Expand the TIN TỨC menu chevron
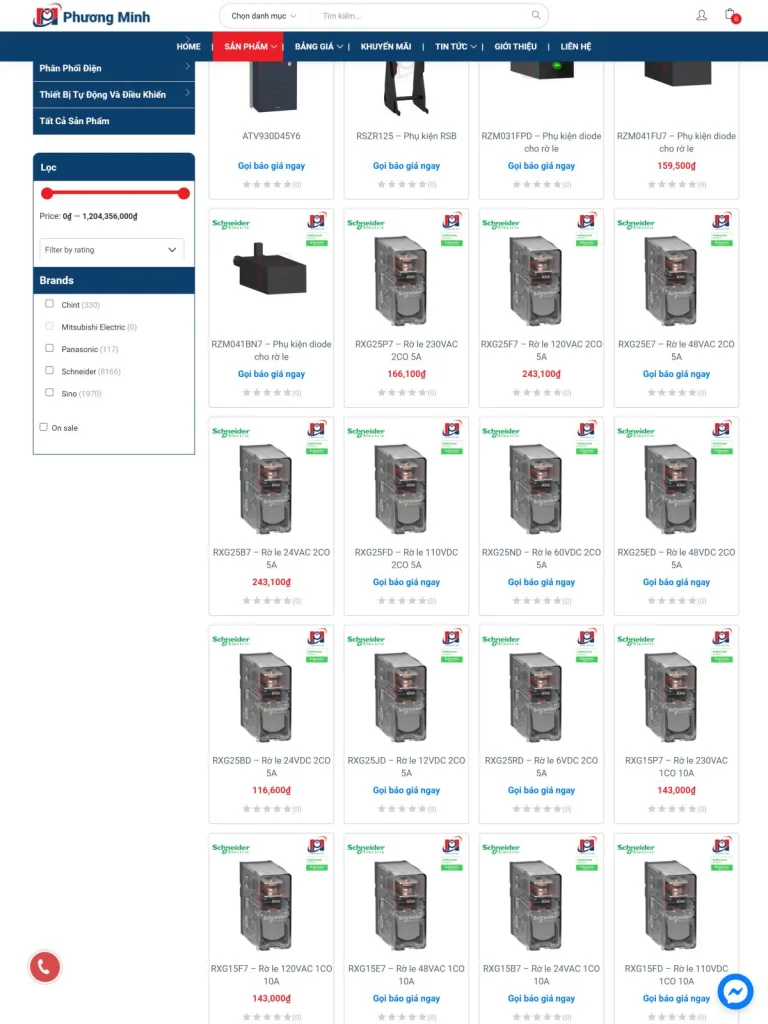The image size is (768, 1024). click(474, 46)
